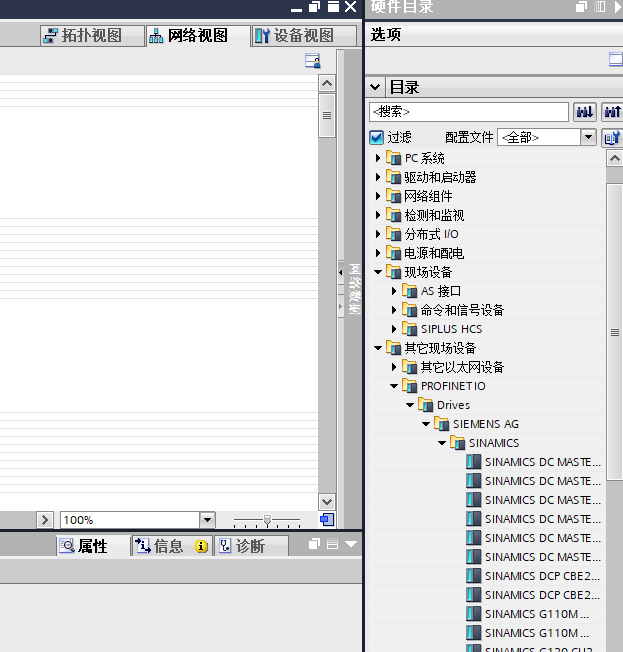Select the first SINAMICS DC MASTER device icon

point(474,462)
